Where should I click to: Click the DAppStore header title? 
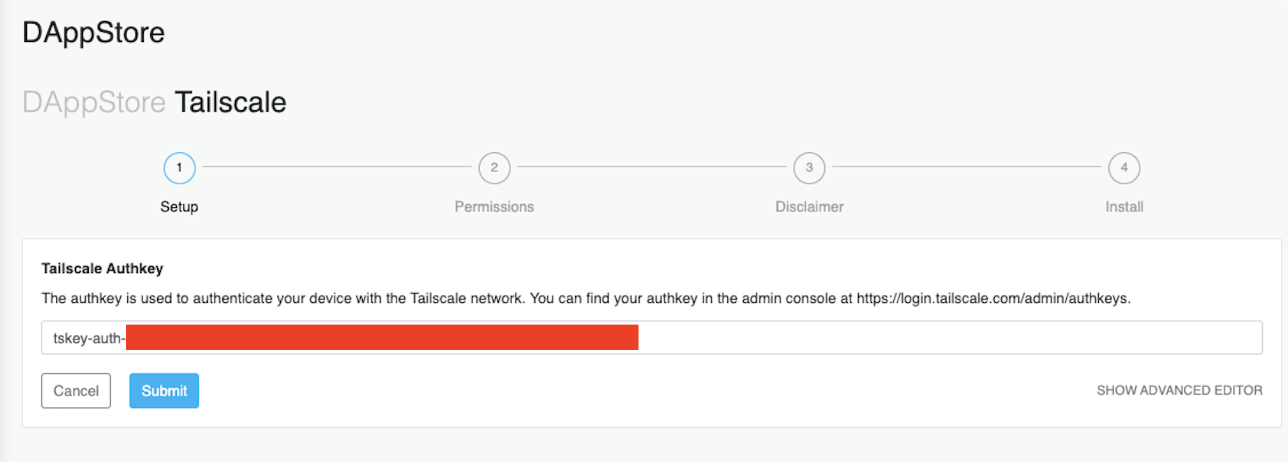click(x=93, y=33)
